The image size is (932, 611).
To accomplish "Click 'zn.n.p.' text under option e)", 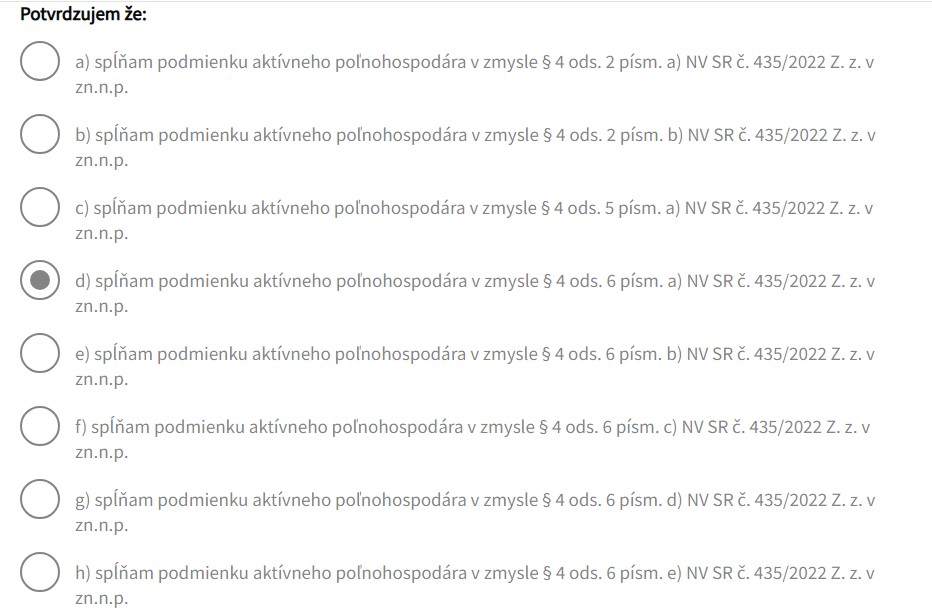I will tap(102, 380).
